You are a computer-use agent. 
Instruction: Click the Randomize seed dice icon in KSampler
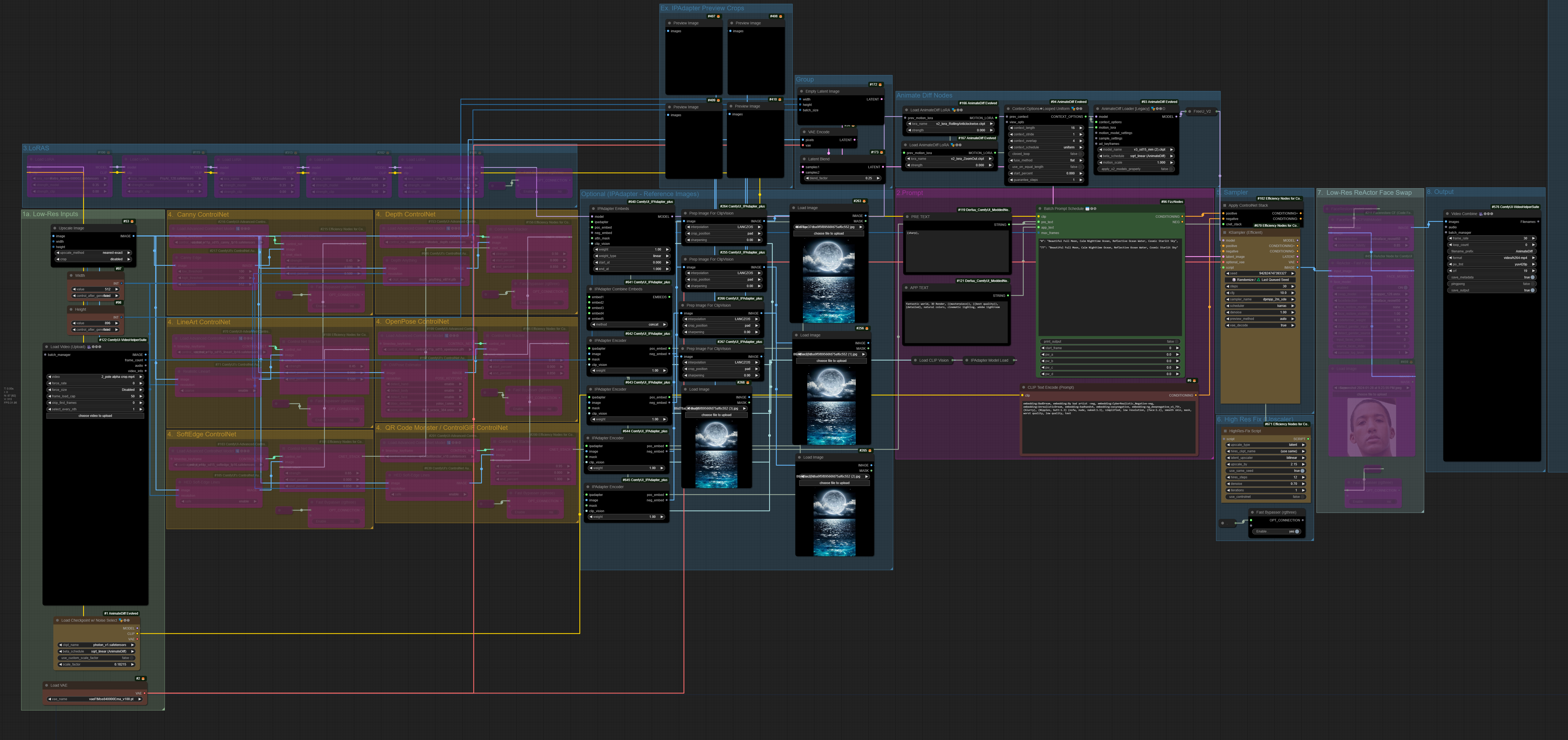1234,280
